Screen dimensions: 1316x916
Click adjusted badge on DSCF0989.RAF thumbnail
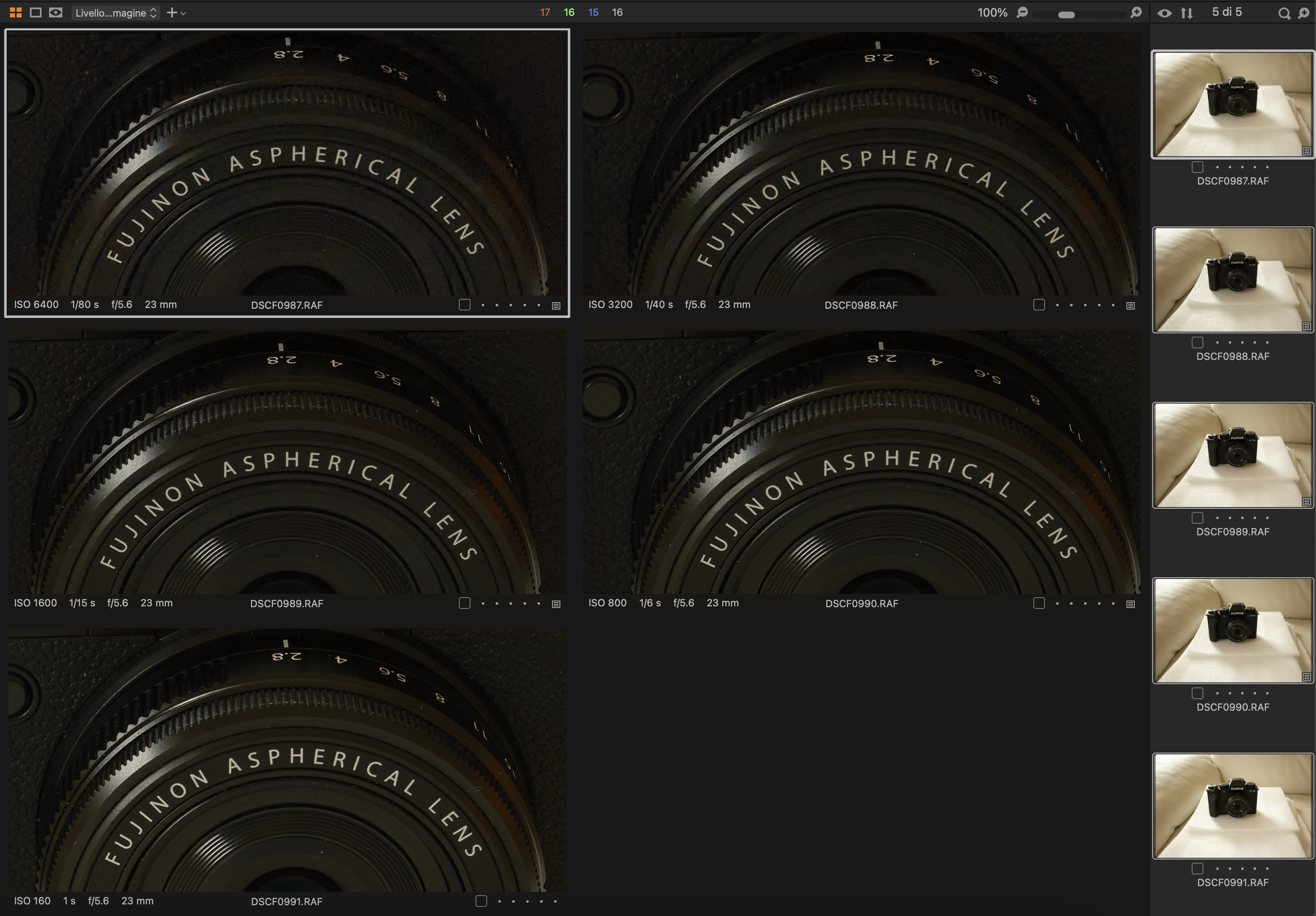click(1306, 502)
